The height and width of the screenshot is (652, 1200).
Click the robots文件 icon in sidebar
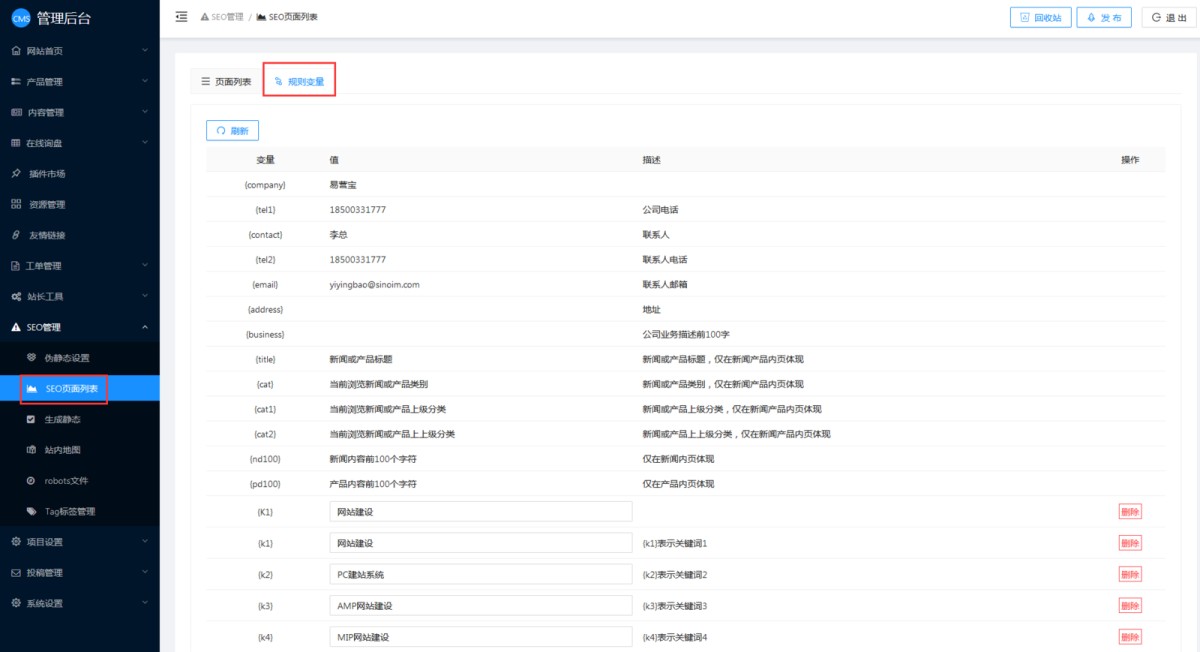pos(31,481)
